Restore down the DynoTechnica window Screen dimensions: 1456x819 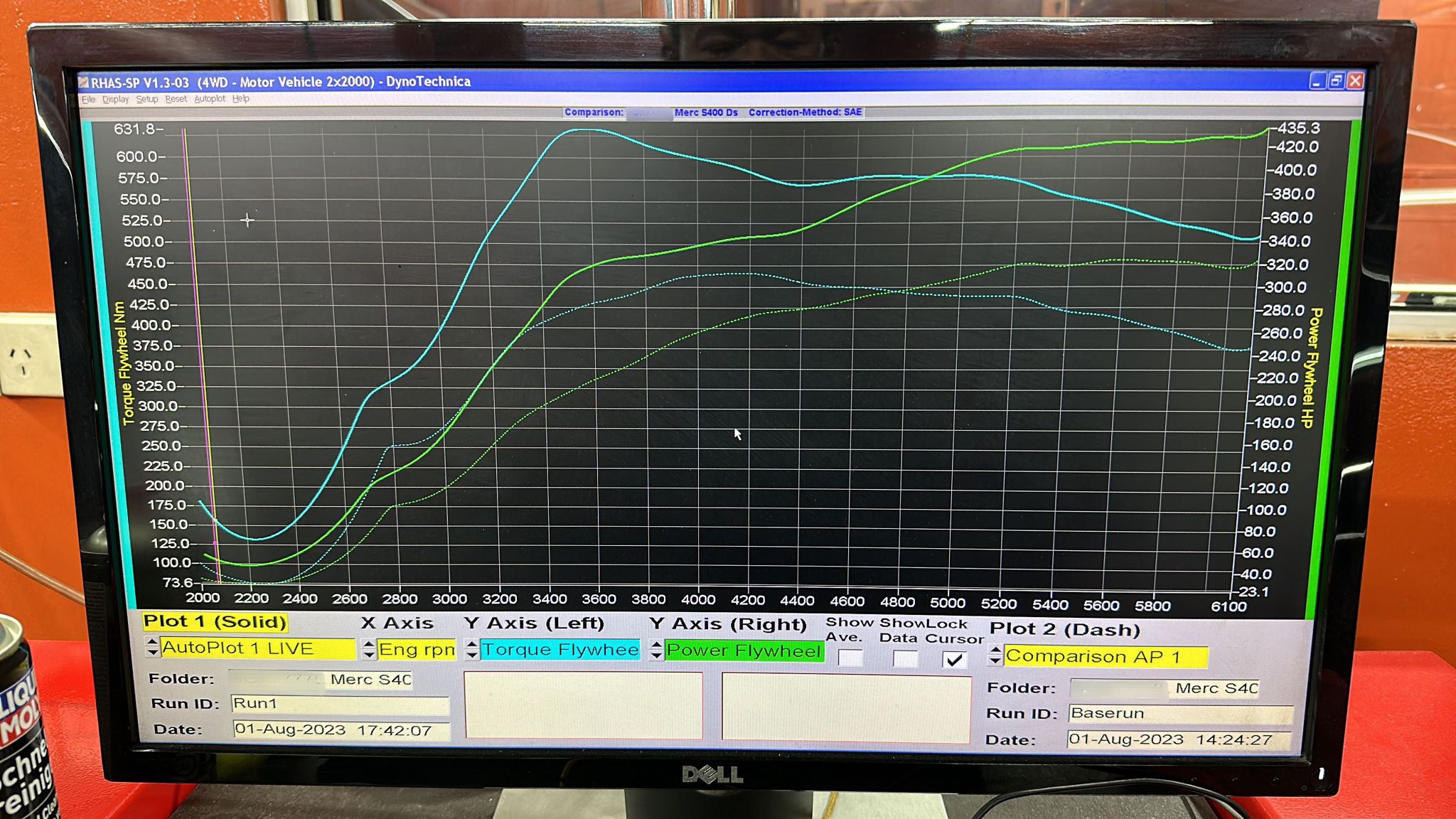click(x=1336, y=81)
